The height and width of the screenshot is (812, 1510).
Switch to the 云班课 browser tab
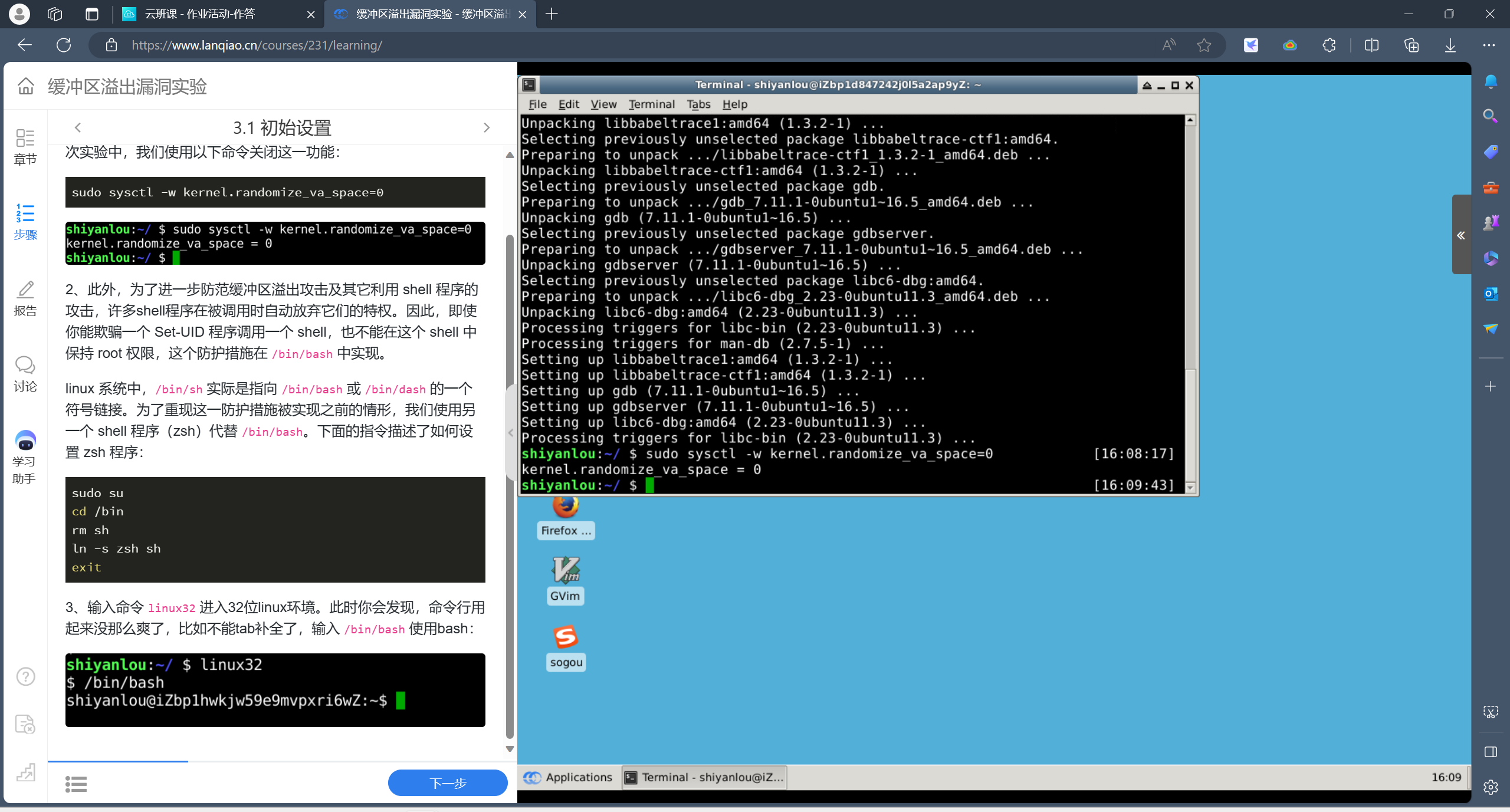[201, 14]
